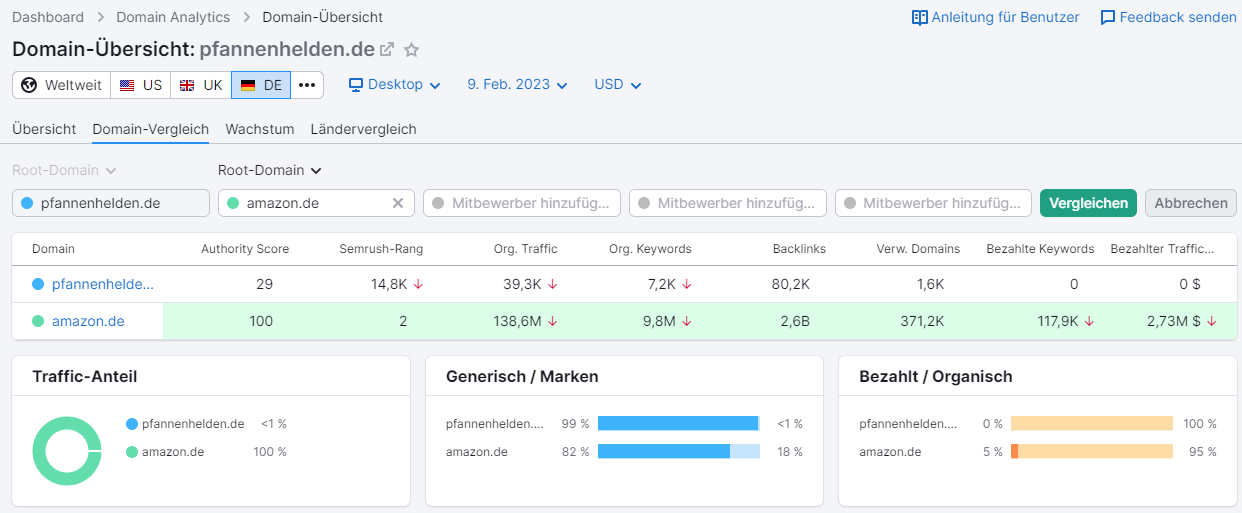Image resolution: width=1242 pixels, height=513 pixels.
Task: Go to the Ländervergleich tab
Action: click(363, 129)
